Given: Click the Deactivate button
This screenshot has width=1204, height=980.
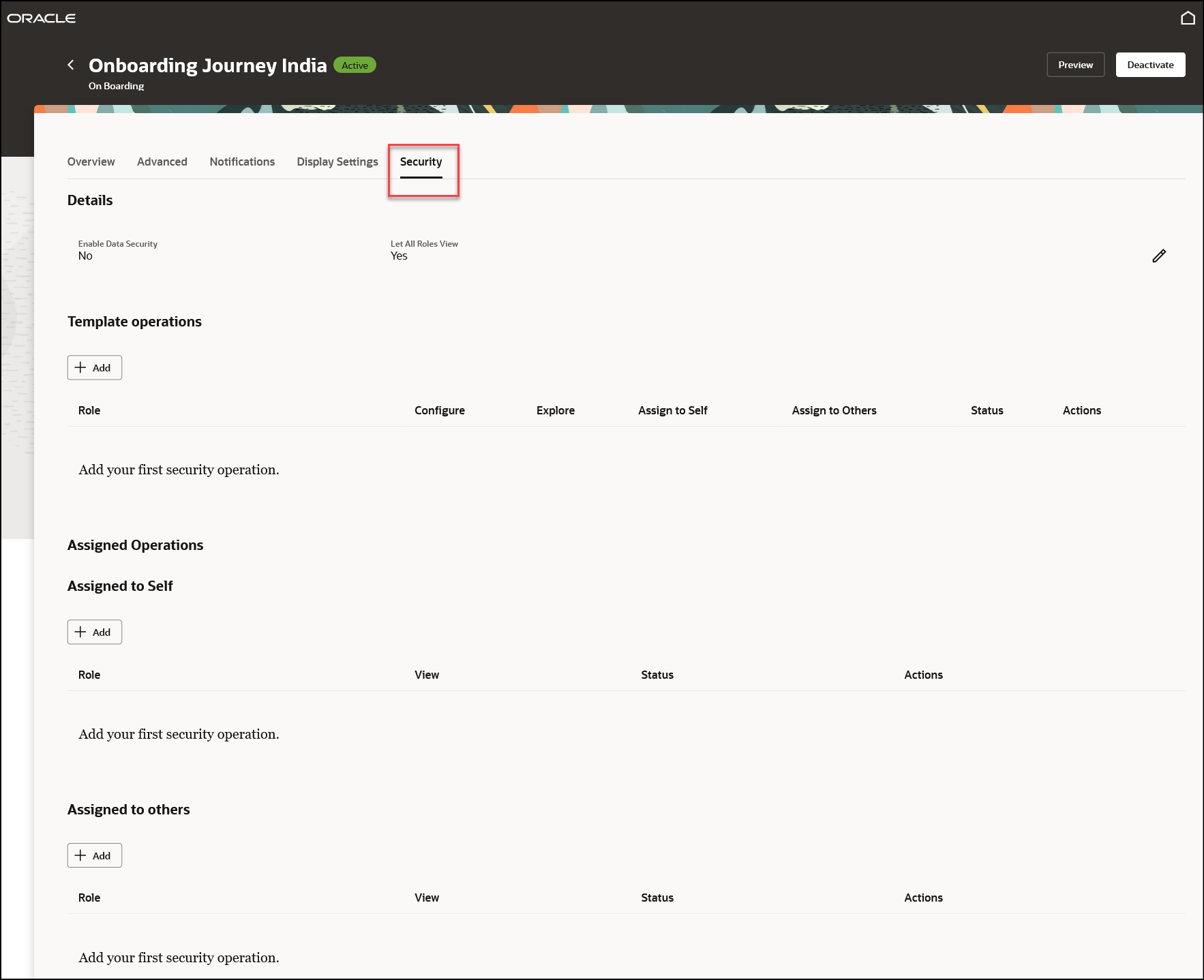Looking at the screenshot, I should click(1151, 65).
